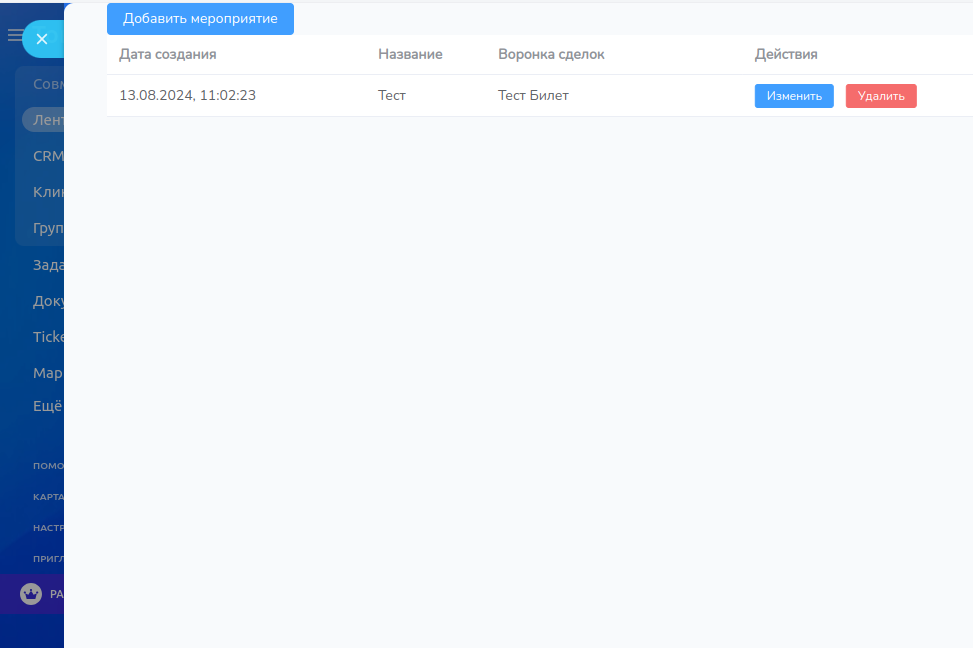Click the ПРИГЛ link in sidebar
Image resolution: width=973 pixels, height=648 pixels.
pos(48,559)
